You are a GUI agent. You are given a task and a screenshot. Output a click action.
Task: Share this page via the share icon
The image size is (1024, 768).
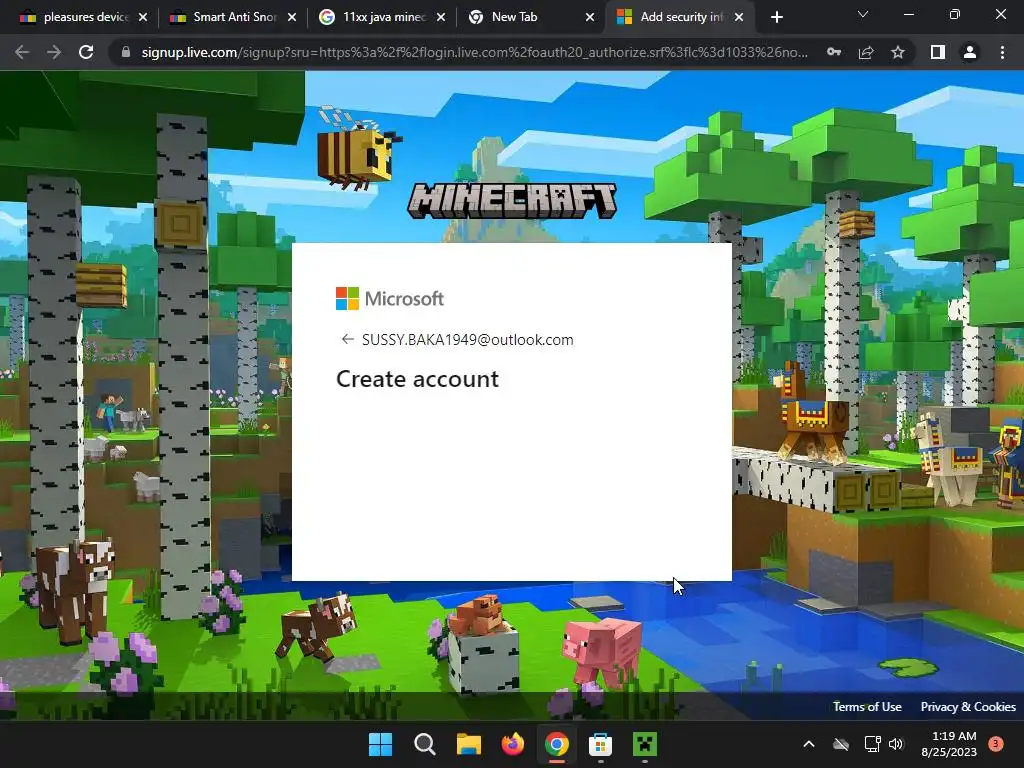click(x=866, y=52)
